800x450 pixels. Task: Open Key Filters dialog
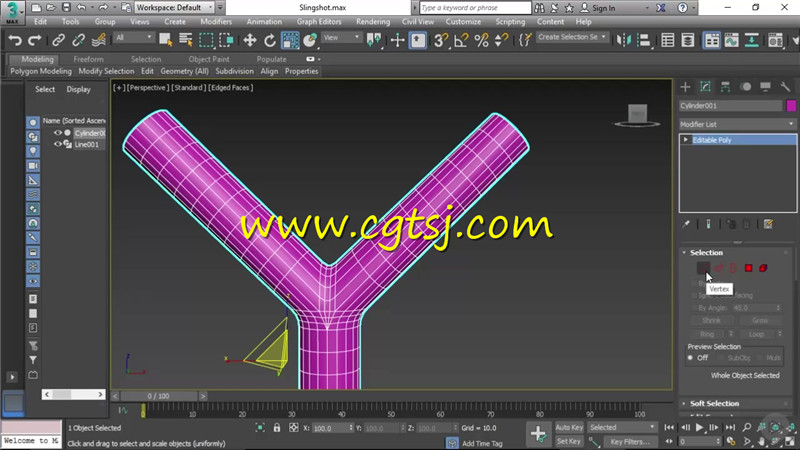click(x=631, y=441)
